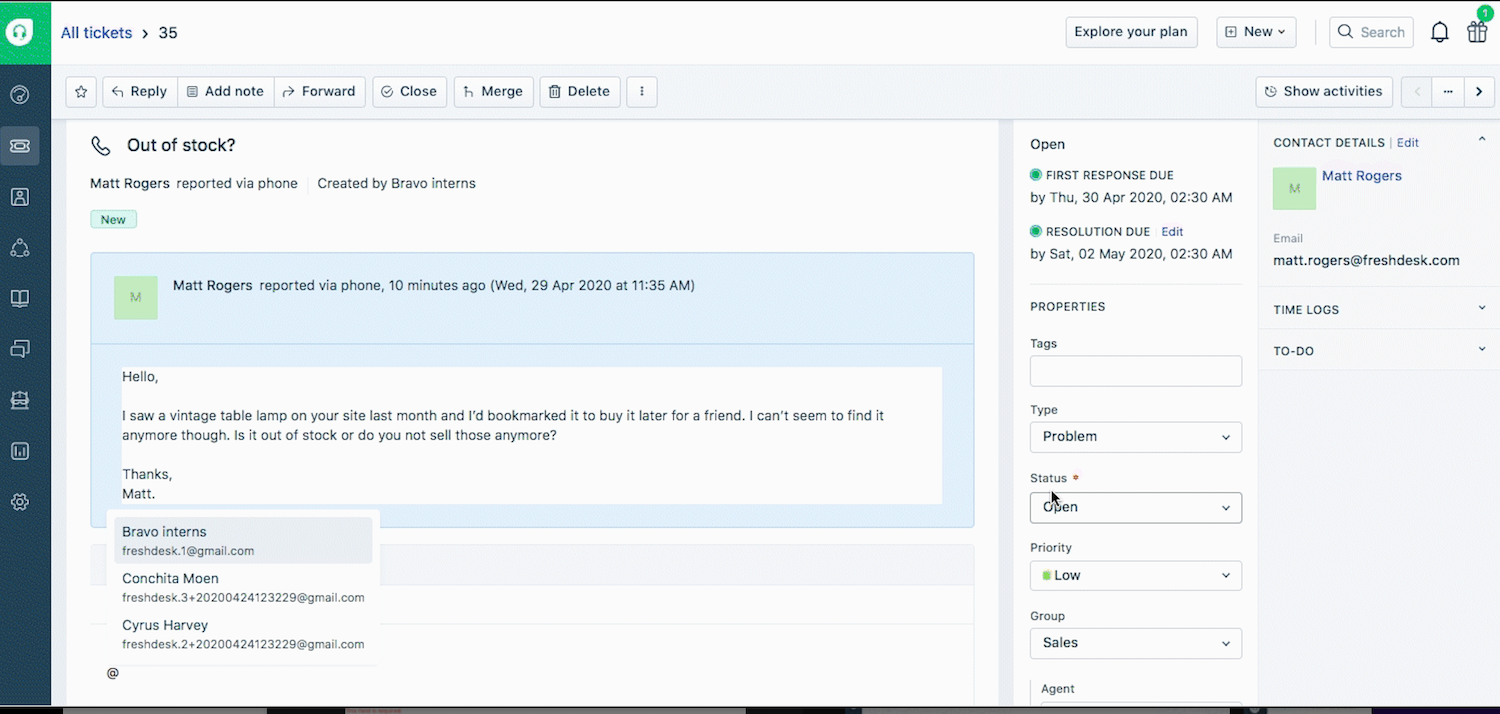Image resolution: width=1500 pixels, height=714 pixels.
Task: Click Explore your plan button
Action: click(1131, 32)
